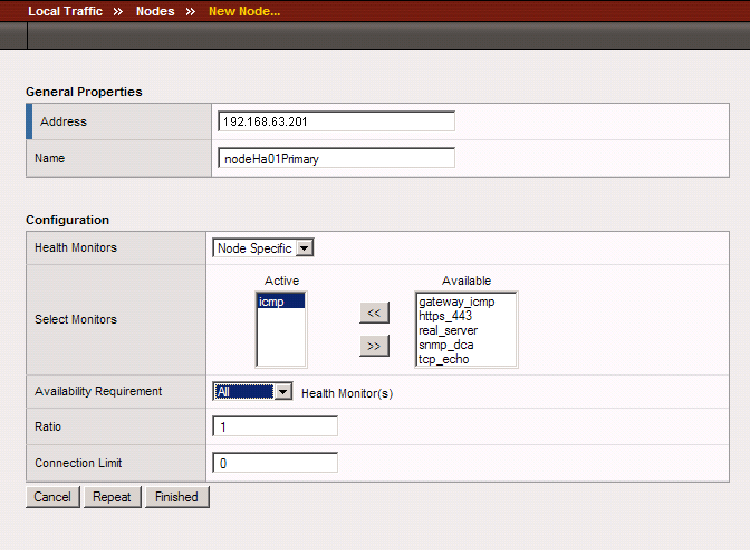Viewport: 750px width, 550px height.
Task: Click into the Ratio field
Action: pos(275,427)
